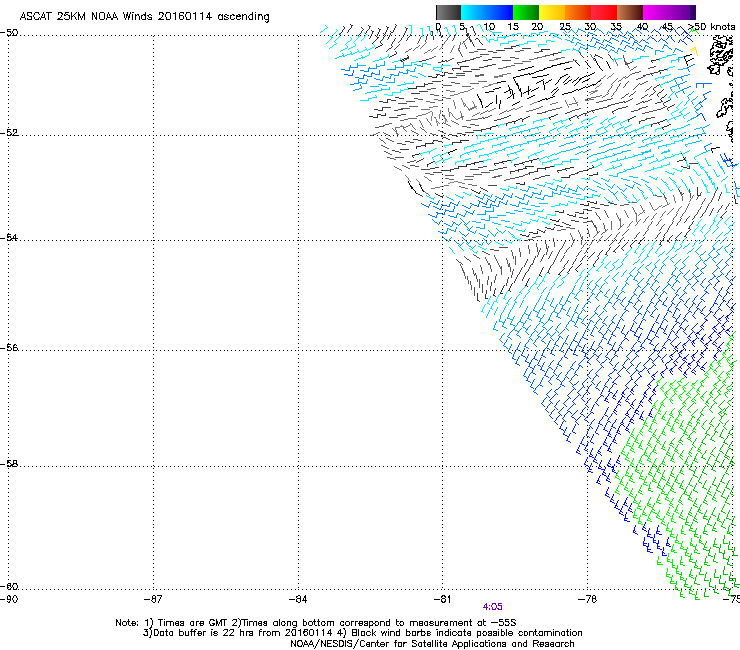
Task: Click the -54 latitude axis label
Action: 9,237
